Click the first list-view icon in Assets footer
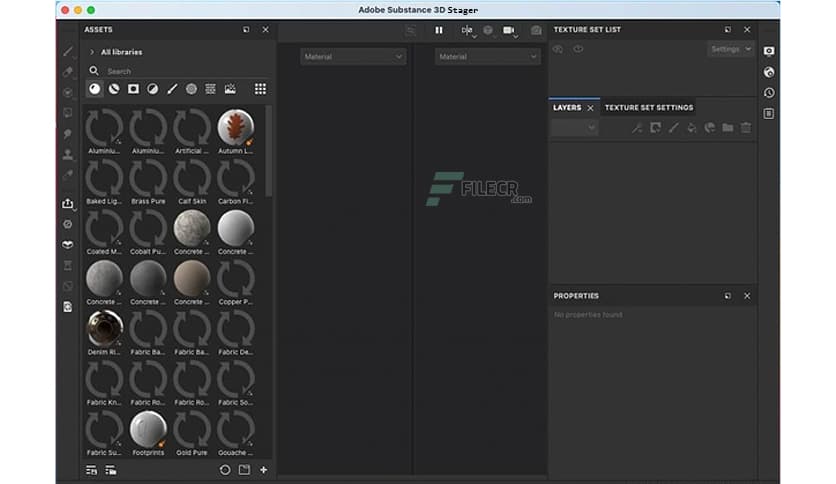Screen dimensions: 836x484 click(92, 470)
